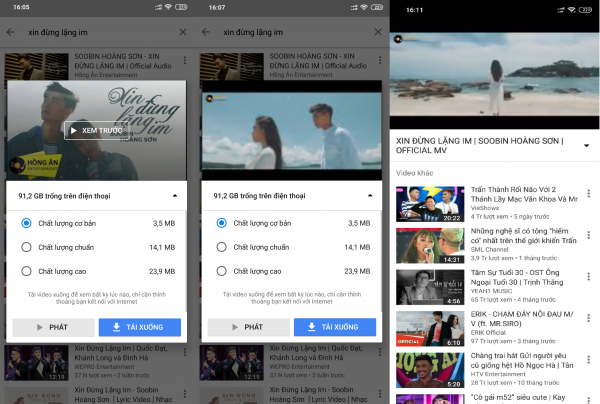600x404 pixels.
Task: Collapse storage info arrow in middle dialog
Action: [x=370, y=195]
